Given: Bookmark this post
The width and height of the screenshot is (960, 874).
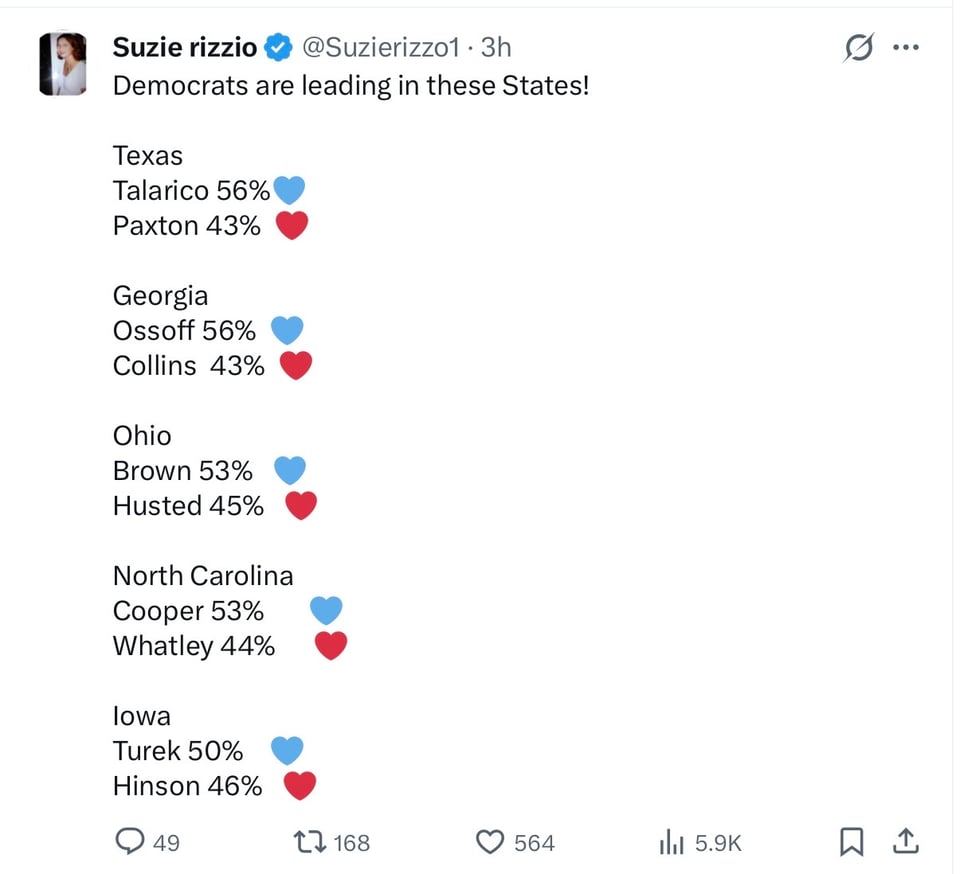Looking at the screenshot, I should [851, 842].
